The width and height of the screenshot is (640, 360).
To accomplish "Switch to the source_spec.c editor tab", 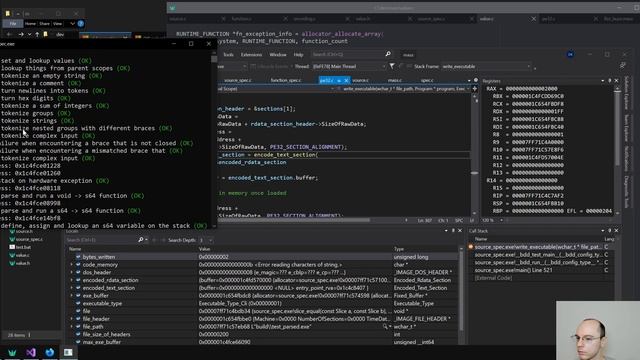I will (x=238, y=80).
